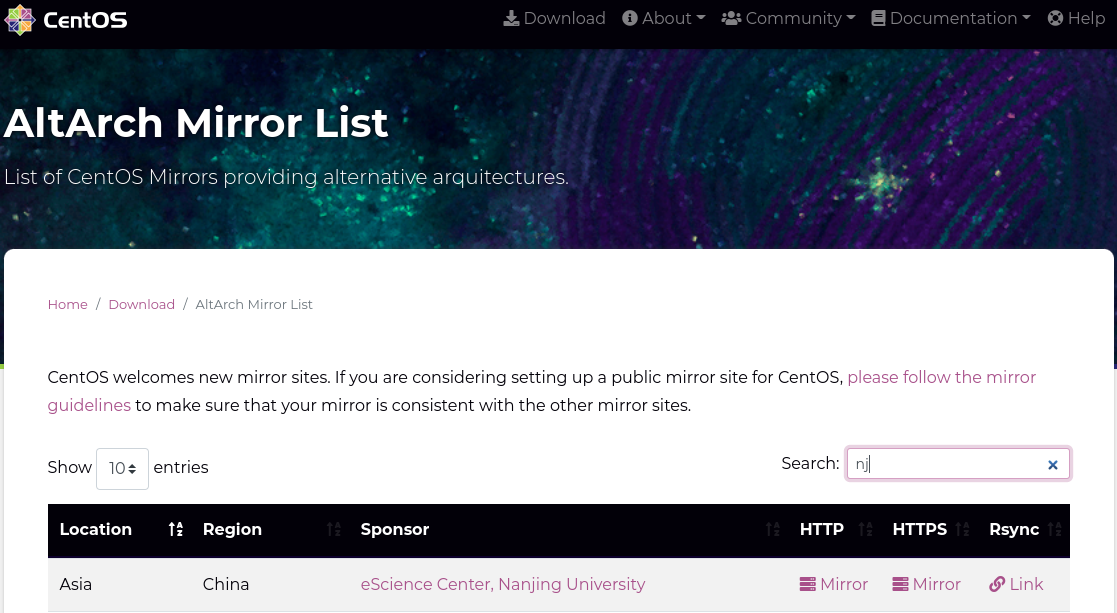Go to Home breadcrumb link
Viewport: 1117px width, 613px height.
point(68,305)
